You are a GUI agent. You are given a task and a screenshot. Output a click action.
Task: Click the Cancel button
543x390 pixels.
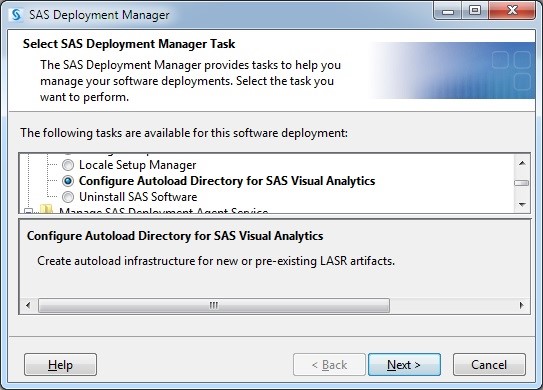tap(489, 364)
